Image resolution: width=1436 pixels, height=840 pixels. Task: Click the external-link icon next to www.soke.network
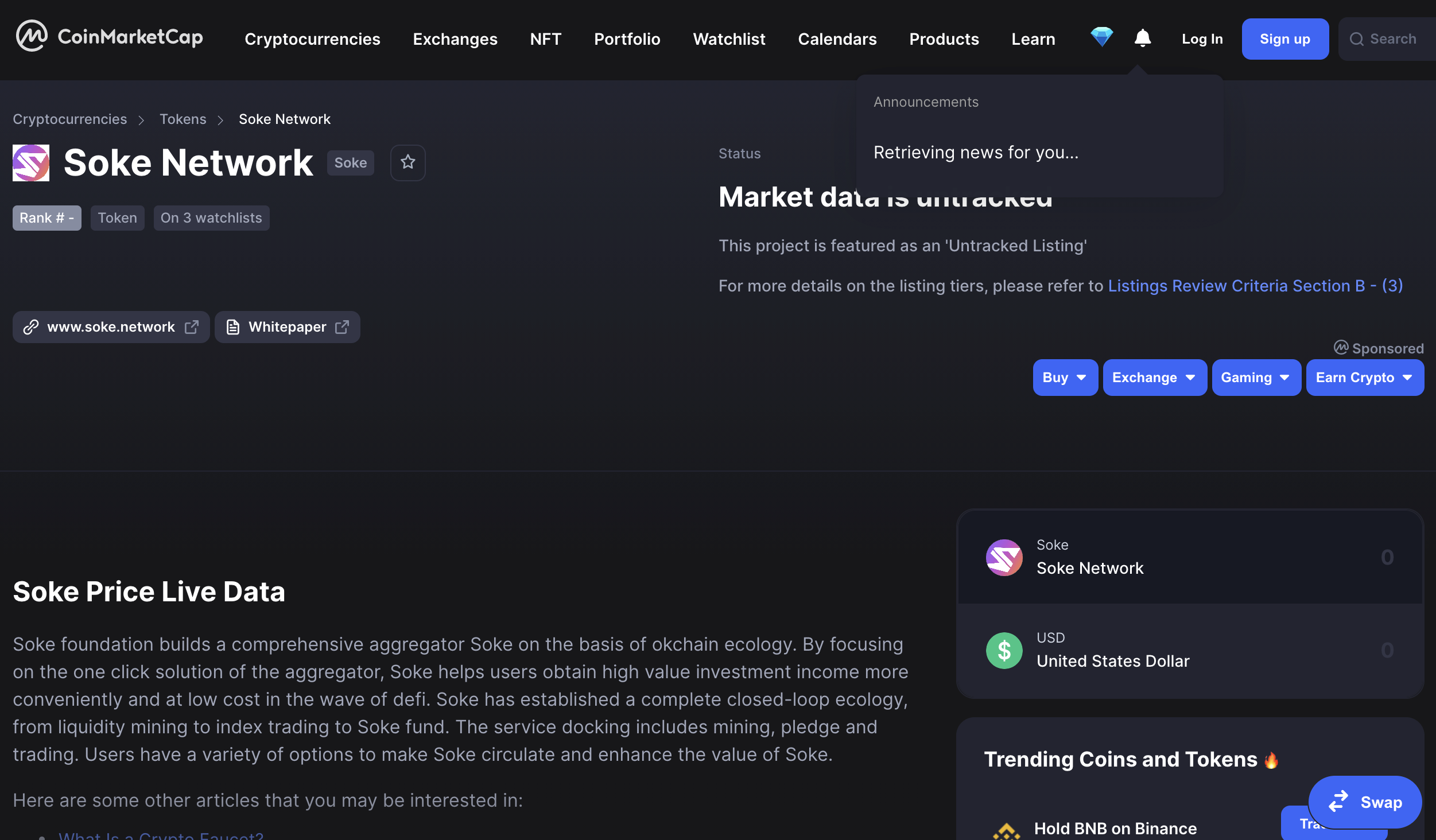(x=192, y=327)
